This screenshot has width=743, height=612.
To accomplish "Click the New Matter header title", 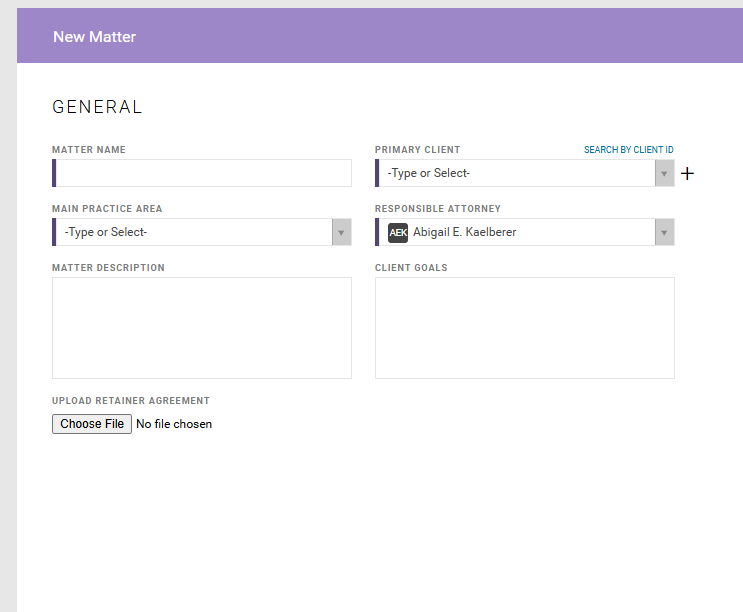I will [x=94, y=37].
